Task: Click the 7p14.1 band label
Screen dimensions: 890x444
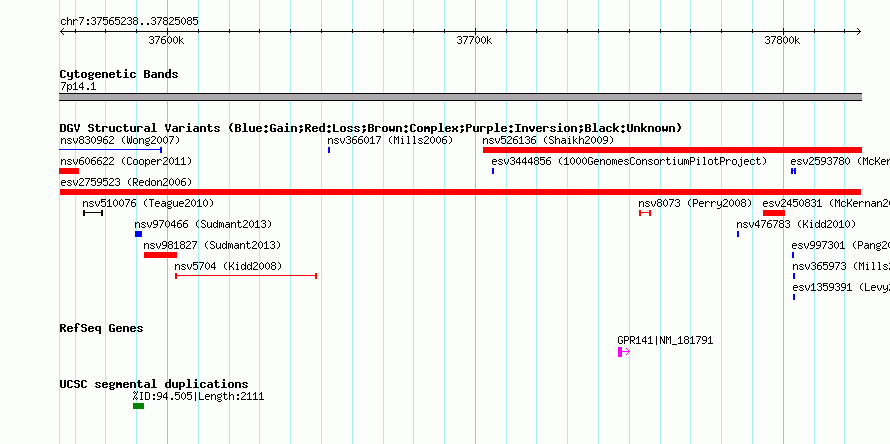Action: point(78,87)
